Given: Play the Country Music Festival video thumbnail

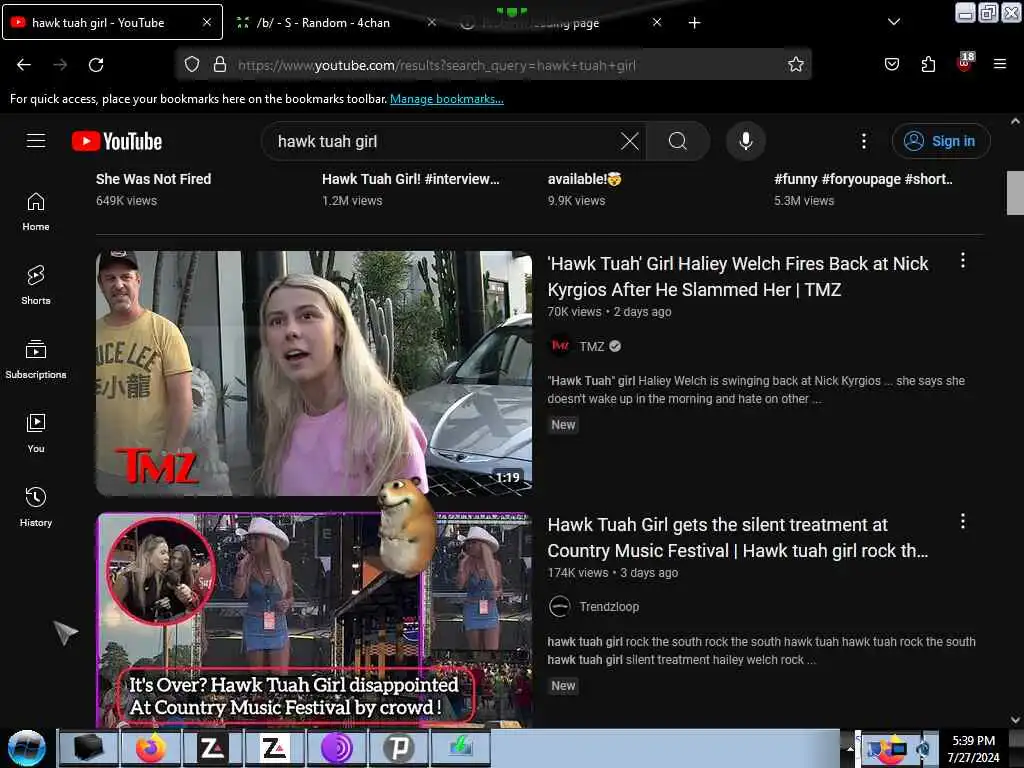Looking at the screenshot, I should (x=314, y=620).
